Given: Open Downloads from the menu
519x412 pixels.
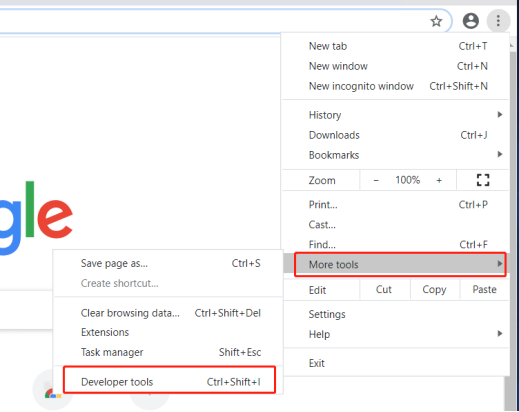Looking at the screenshot, I should tap(395, 135).
